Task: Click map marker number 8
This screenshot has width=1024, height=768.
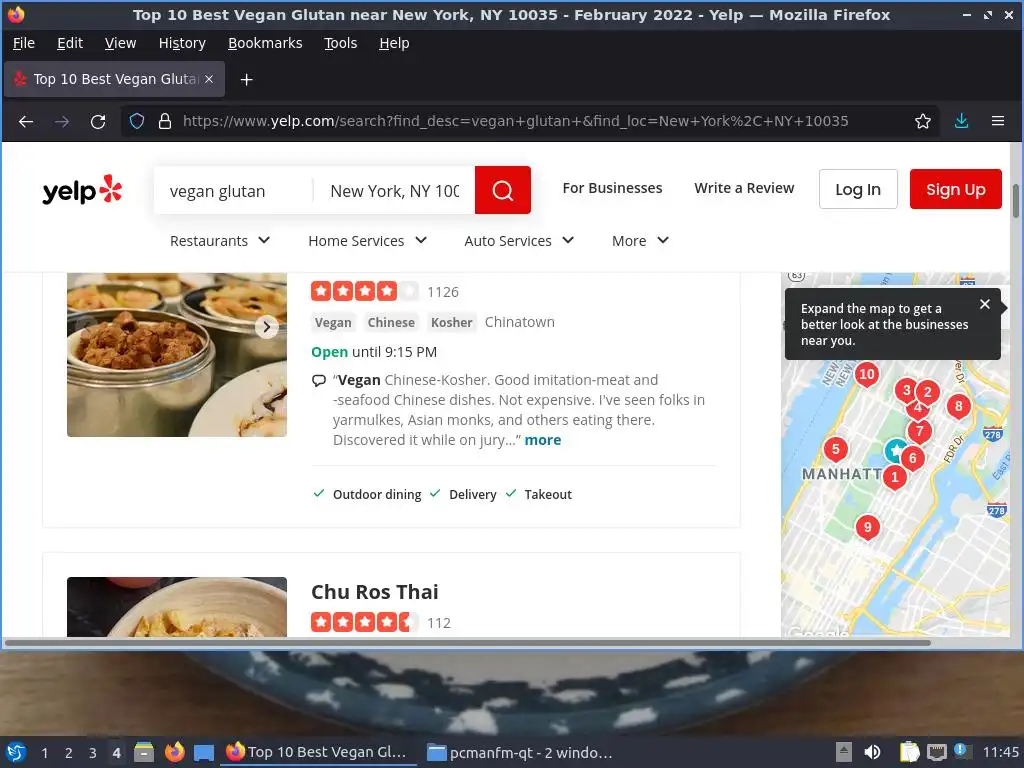Action: [958, 407]
